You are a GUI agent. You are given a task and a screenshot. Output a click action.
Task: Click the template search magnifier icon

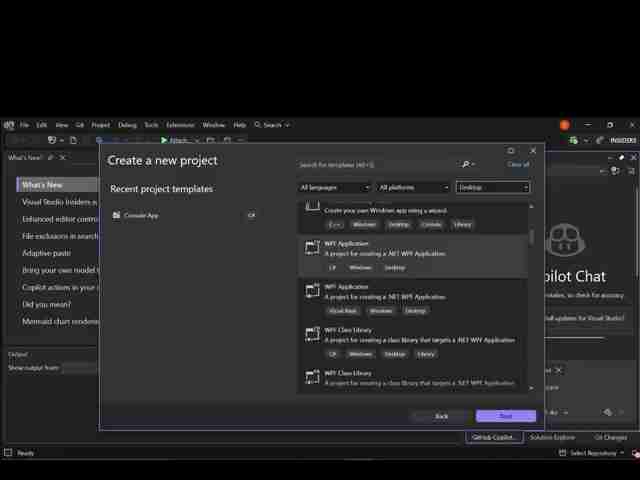(x=465, y=164)
